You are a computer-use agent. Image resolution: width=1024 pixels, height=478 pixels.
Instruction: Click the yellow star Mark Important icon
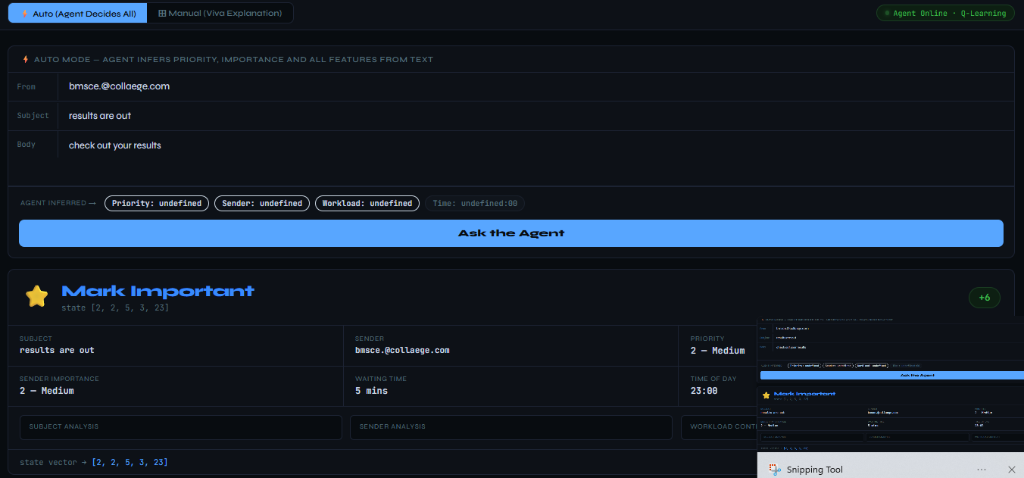click(x=37, y=296)
